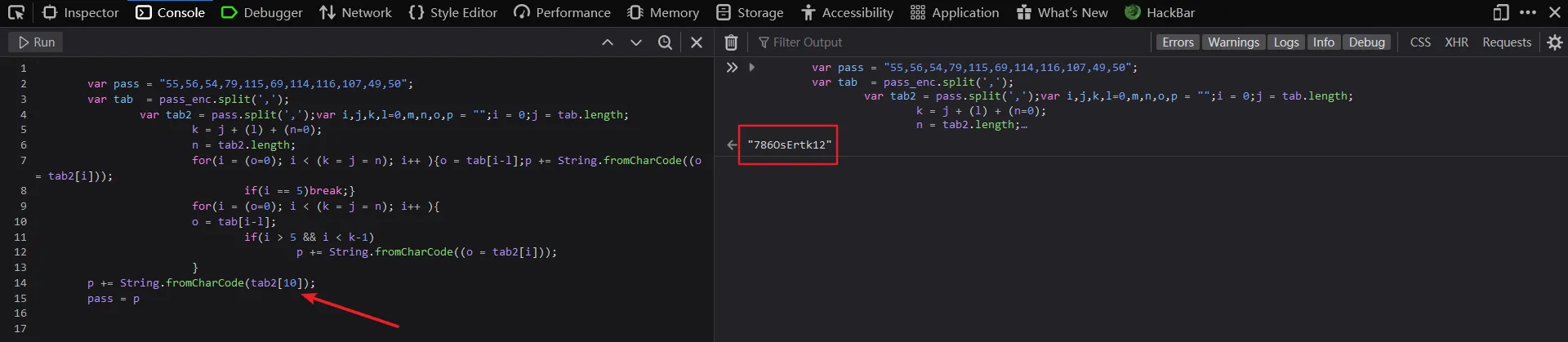Open the Inspector panel

[x=81, y=12]
